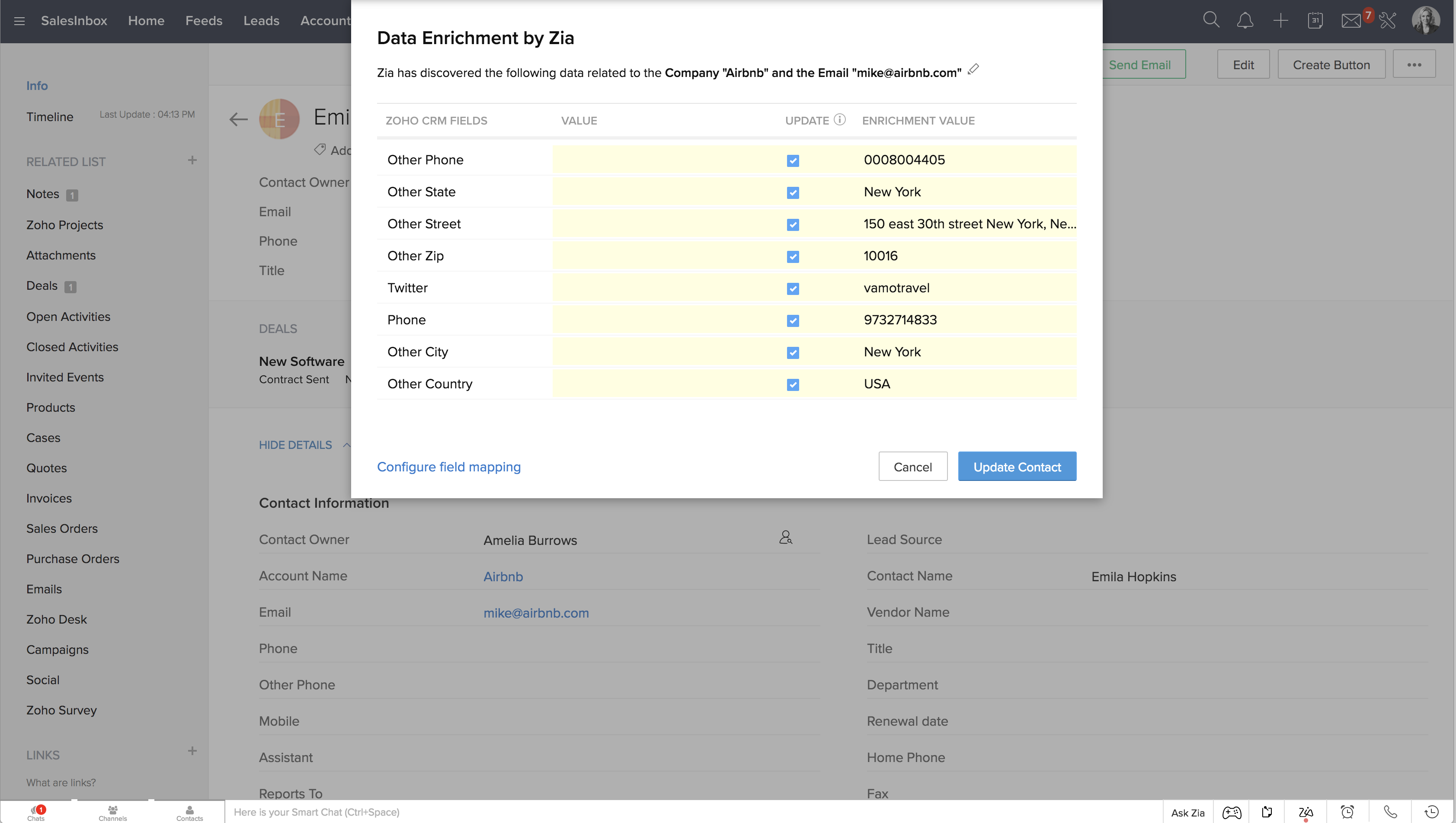Open Campaigns related list
The width and height of the screenshot is (1456, 823).
click(x=58, y=650)
